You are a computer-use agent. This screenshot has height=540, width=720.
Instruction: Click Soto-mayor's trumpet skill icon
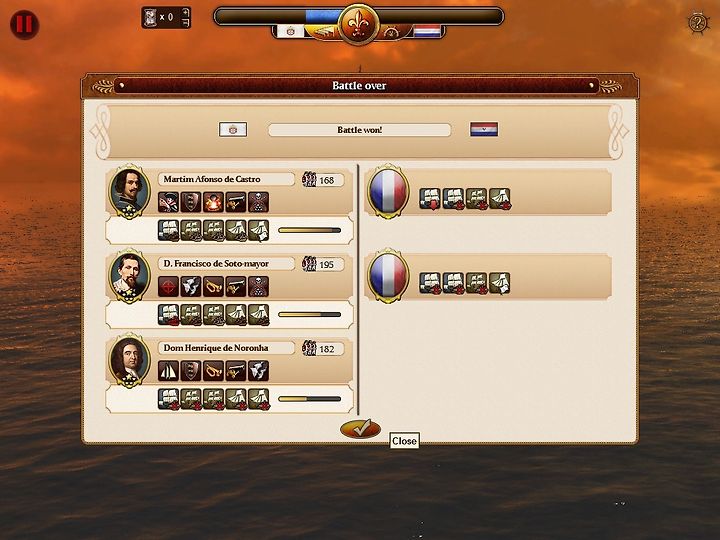213,287
